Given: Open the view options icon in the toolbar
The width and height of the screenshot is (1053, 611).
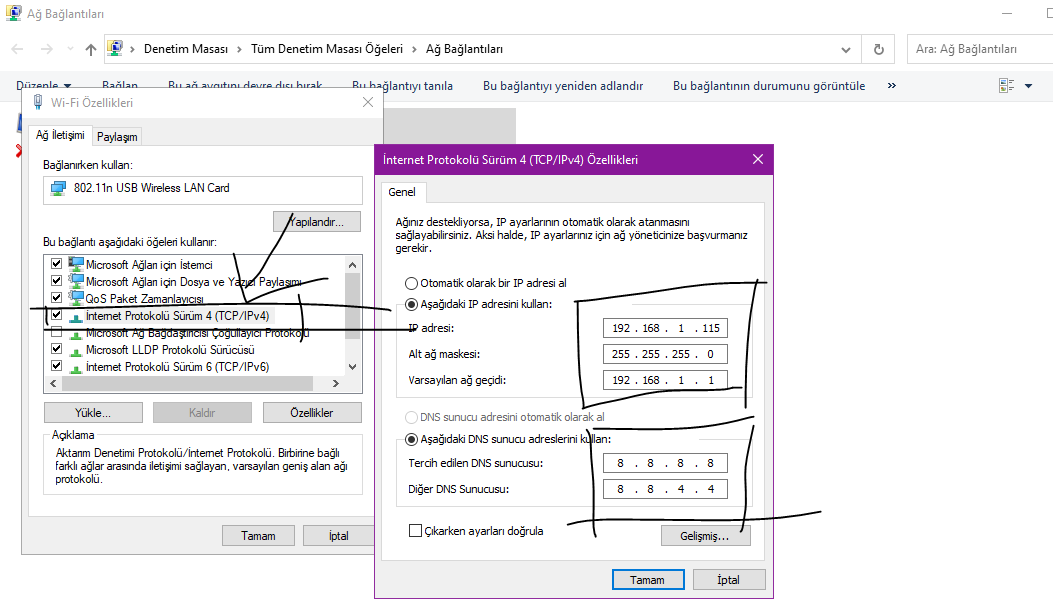Looking at the screenshot, I should (1006, 85).
